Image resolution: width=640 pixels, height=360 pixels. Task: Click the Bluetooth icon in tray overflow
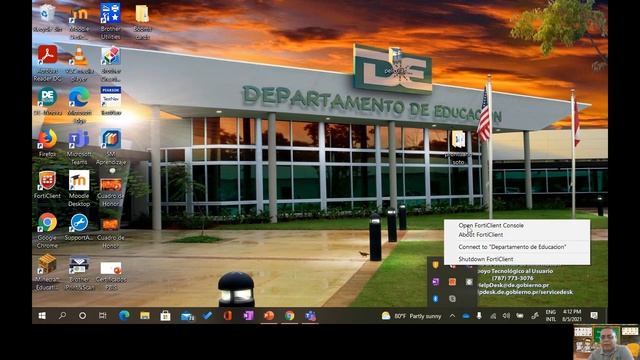click(436, 299)
